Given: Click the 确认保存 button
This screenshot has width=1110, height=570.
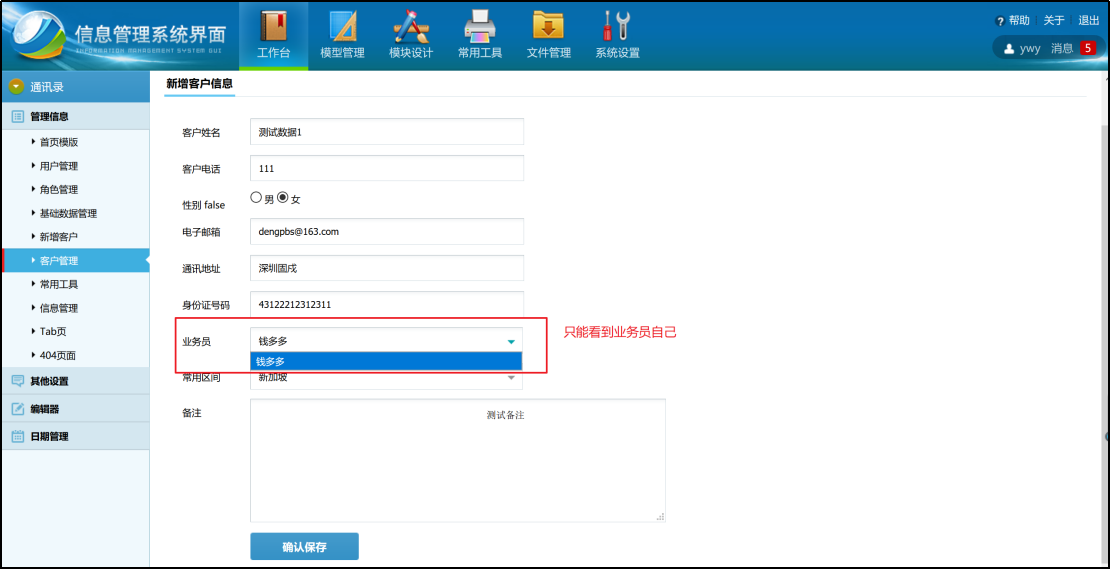Looking at the screenshot, I should tap(304, 547).
